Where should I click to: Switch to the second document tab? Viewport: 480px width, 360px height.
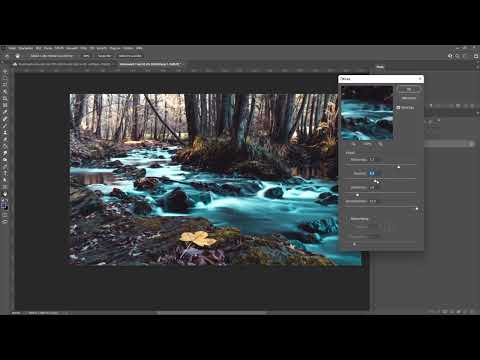tap(151, 64)
